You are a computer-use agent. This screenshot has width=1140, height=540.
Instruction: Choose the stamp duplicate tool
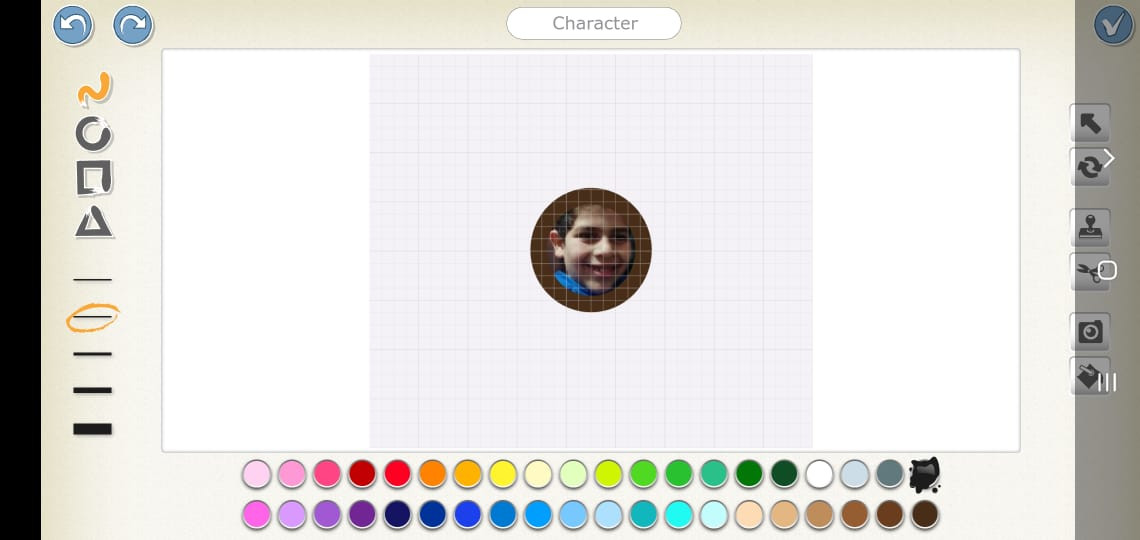(x=1090, y=228)
